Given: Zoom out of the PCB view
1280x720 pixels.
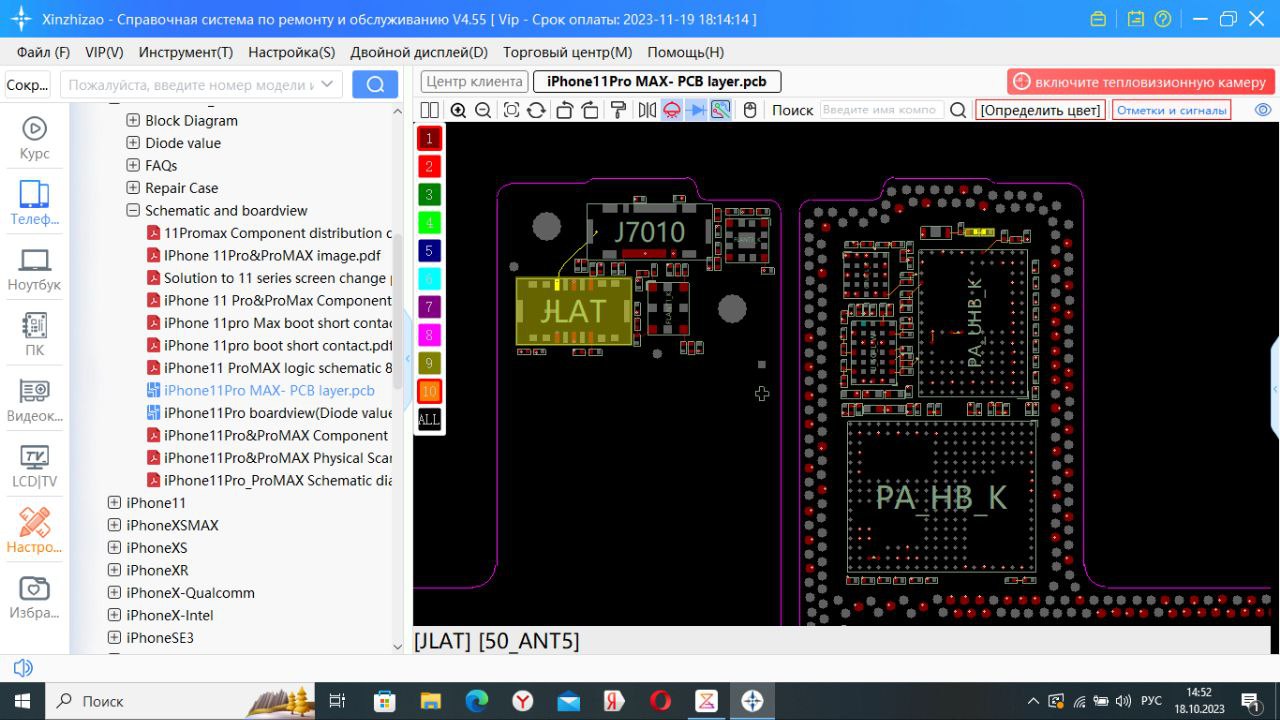Looking at the screenshot, I should (483, 110).
